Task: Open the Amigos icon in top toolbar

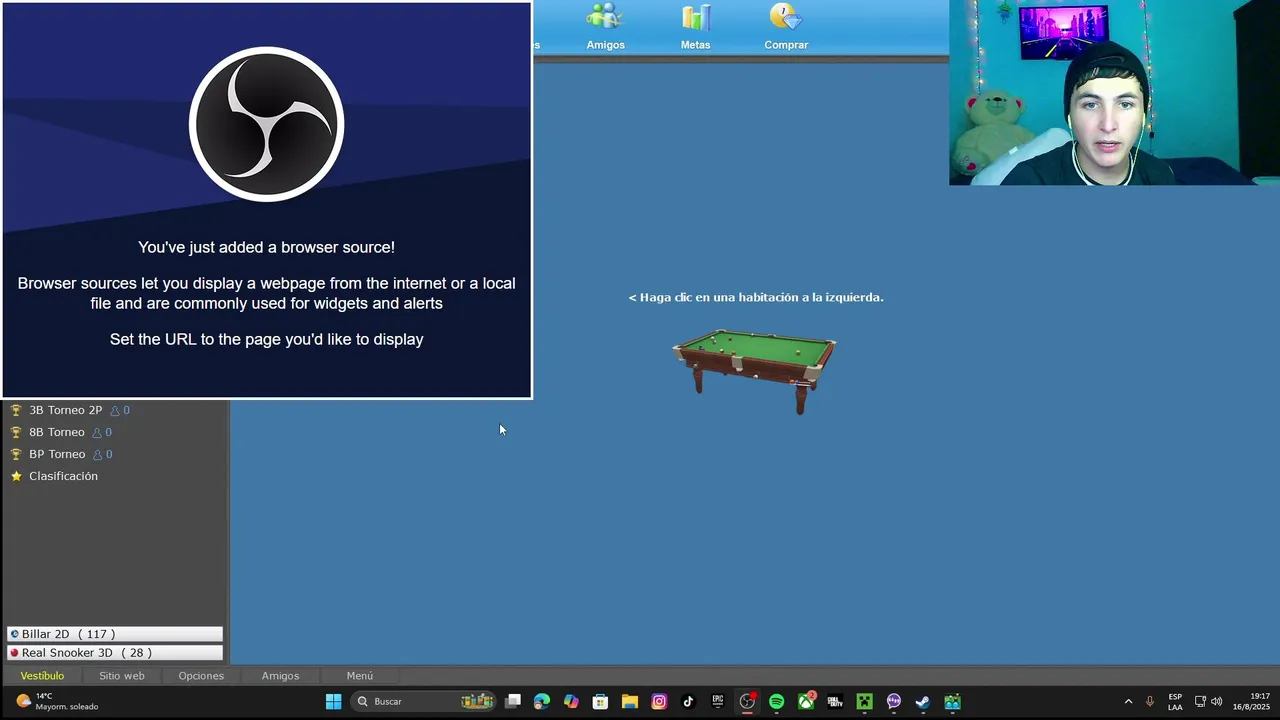Action: [605, 26]
